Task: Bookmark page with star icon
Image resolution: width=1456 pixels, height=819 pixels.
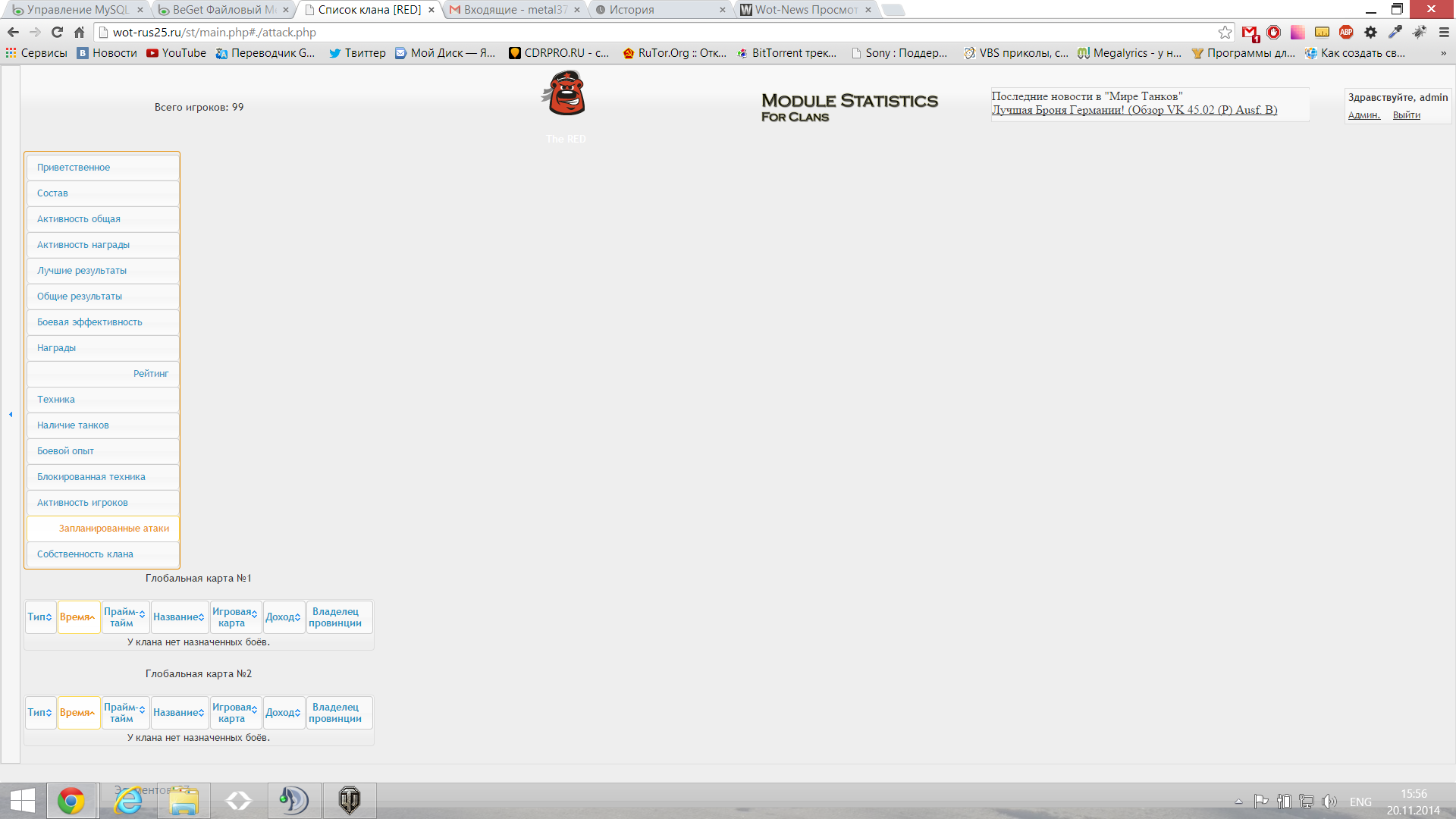Action: (1225, 32)
